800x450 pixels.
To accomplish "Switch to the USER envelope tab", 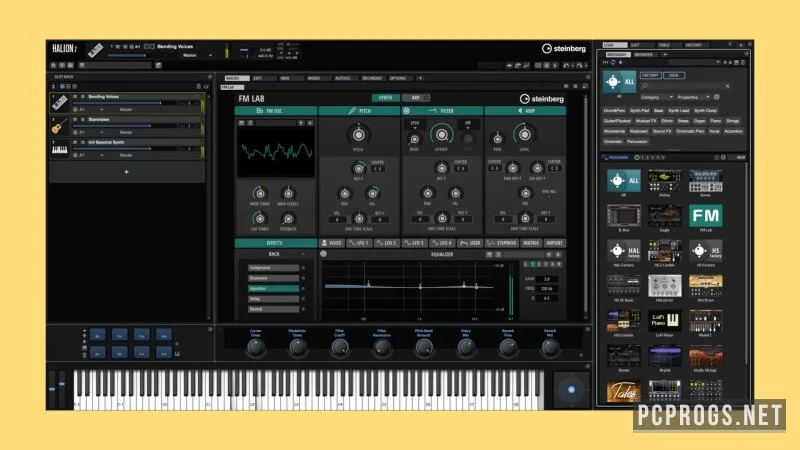I will pos(469,243).
